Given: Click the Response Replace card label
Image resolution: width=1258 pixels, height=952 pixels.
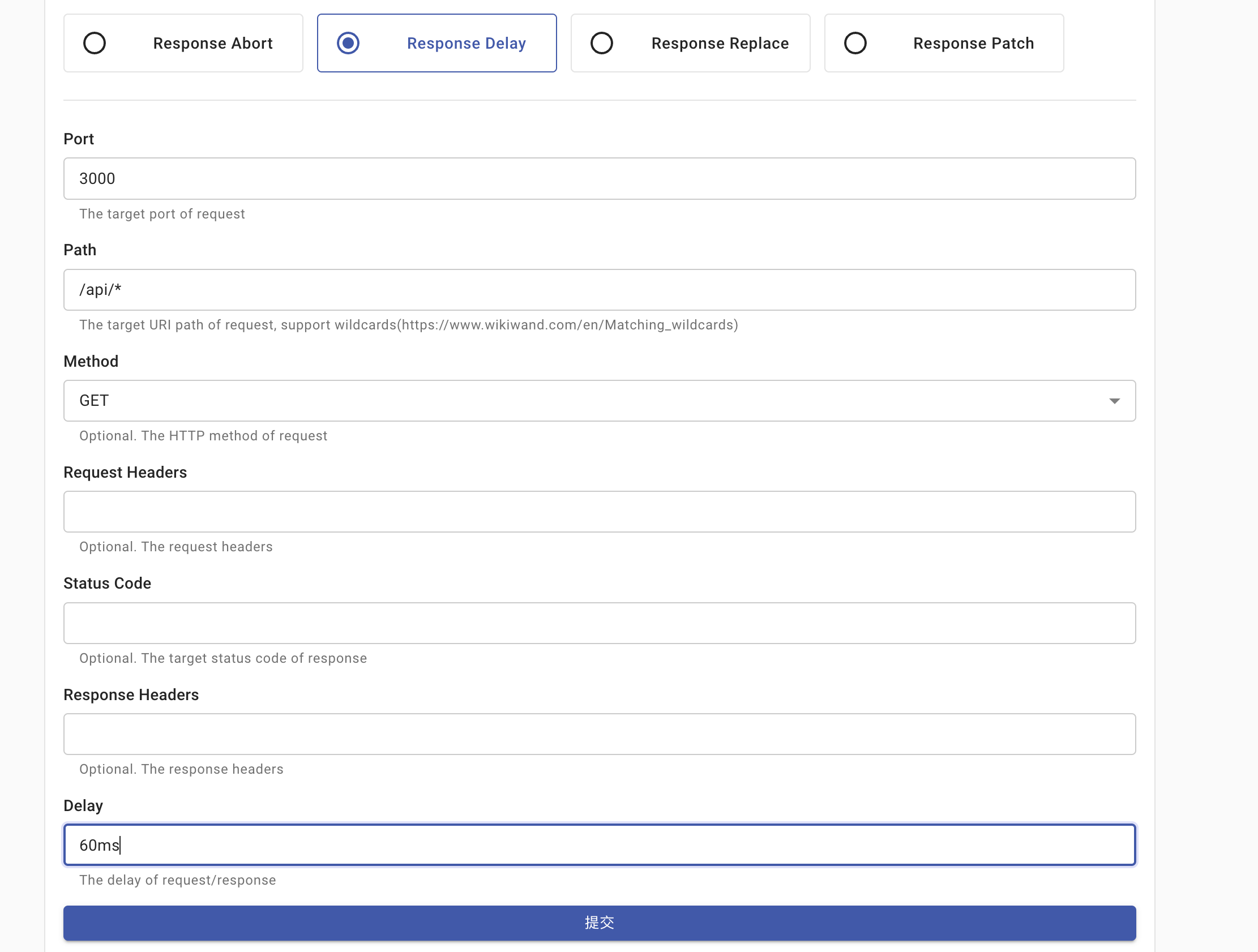Looking at the screenshot, I should [720, 43].
